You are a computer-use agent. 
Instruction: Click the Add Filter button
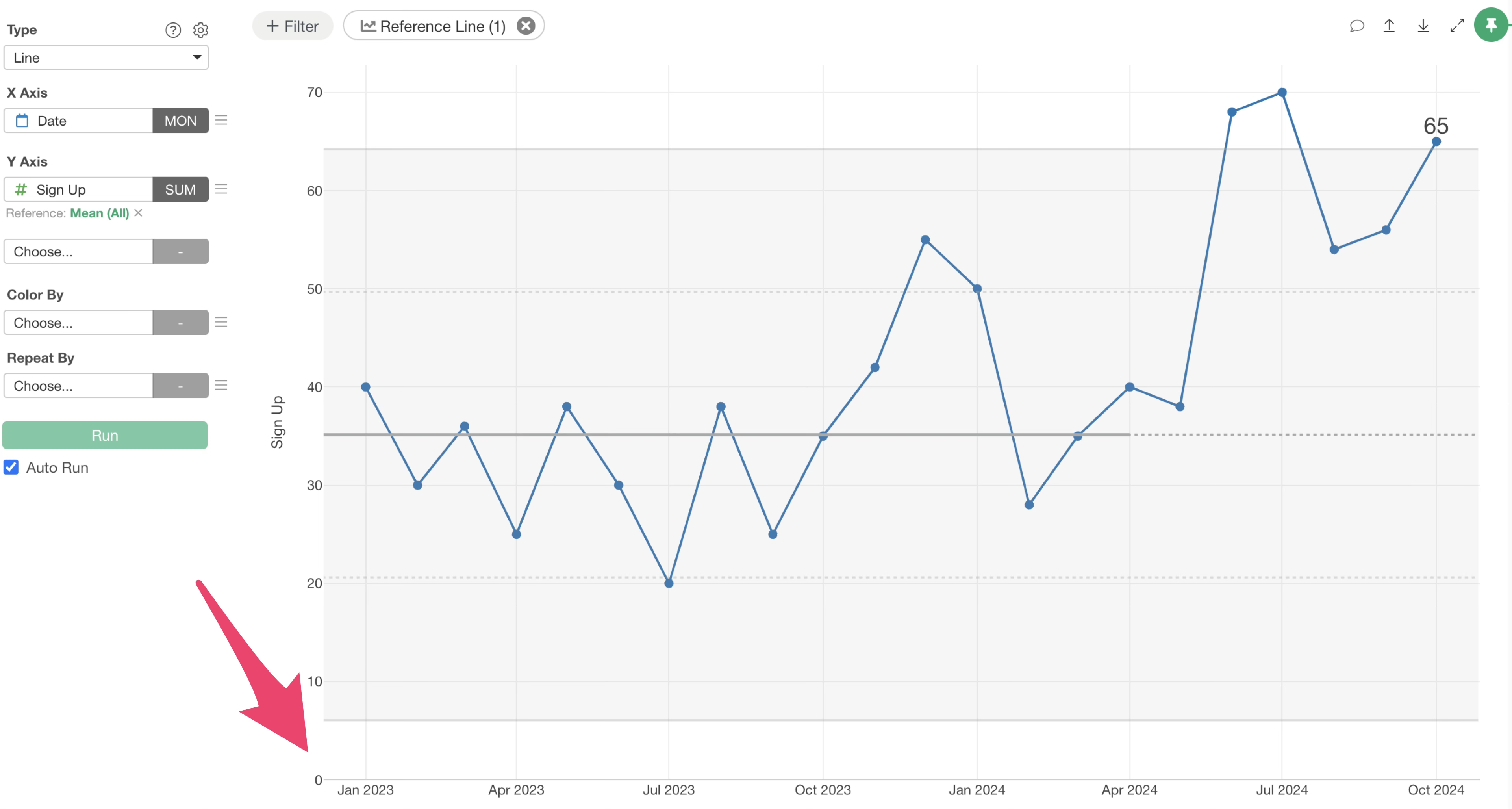coord(292,26)
